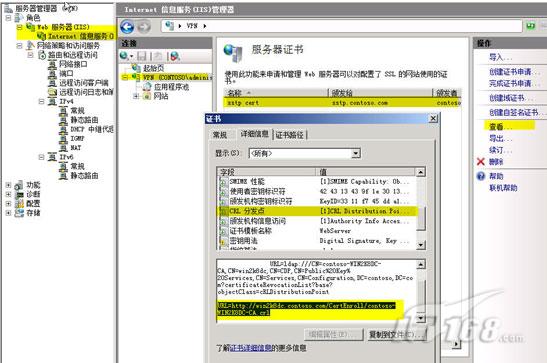This screenshot has width=547, height=363.
Task: Click the blue back navigation arrow
Action: 127,27
